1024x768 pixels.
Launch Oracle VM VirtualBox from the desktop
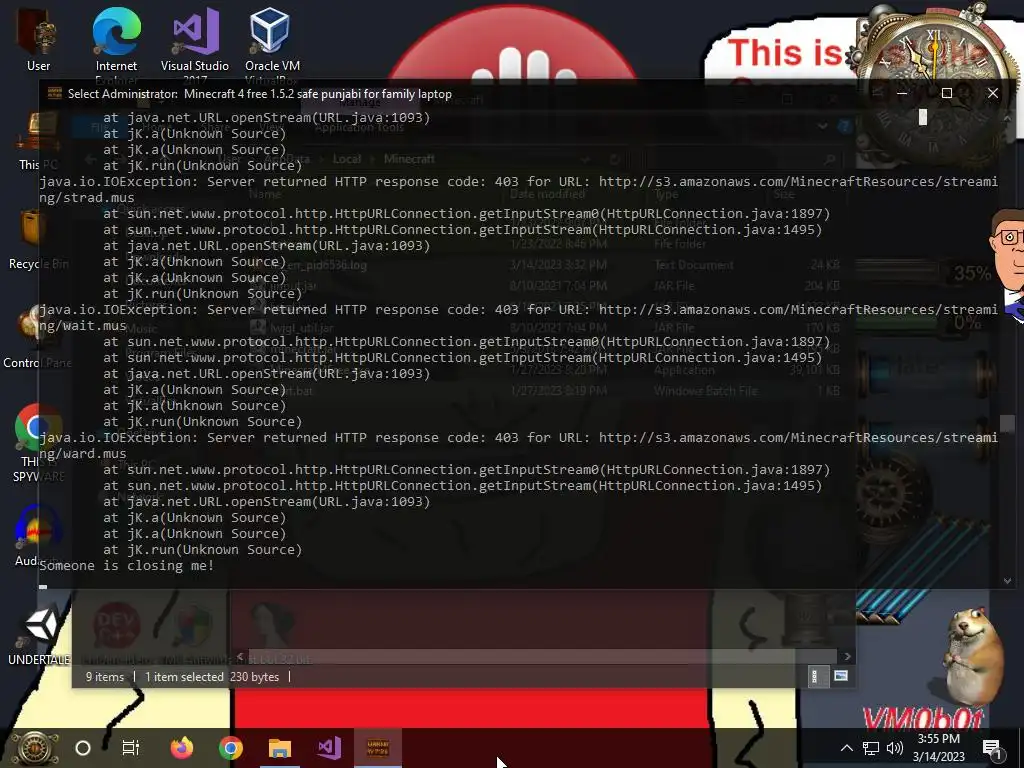coord(272,42)
